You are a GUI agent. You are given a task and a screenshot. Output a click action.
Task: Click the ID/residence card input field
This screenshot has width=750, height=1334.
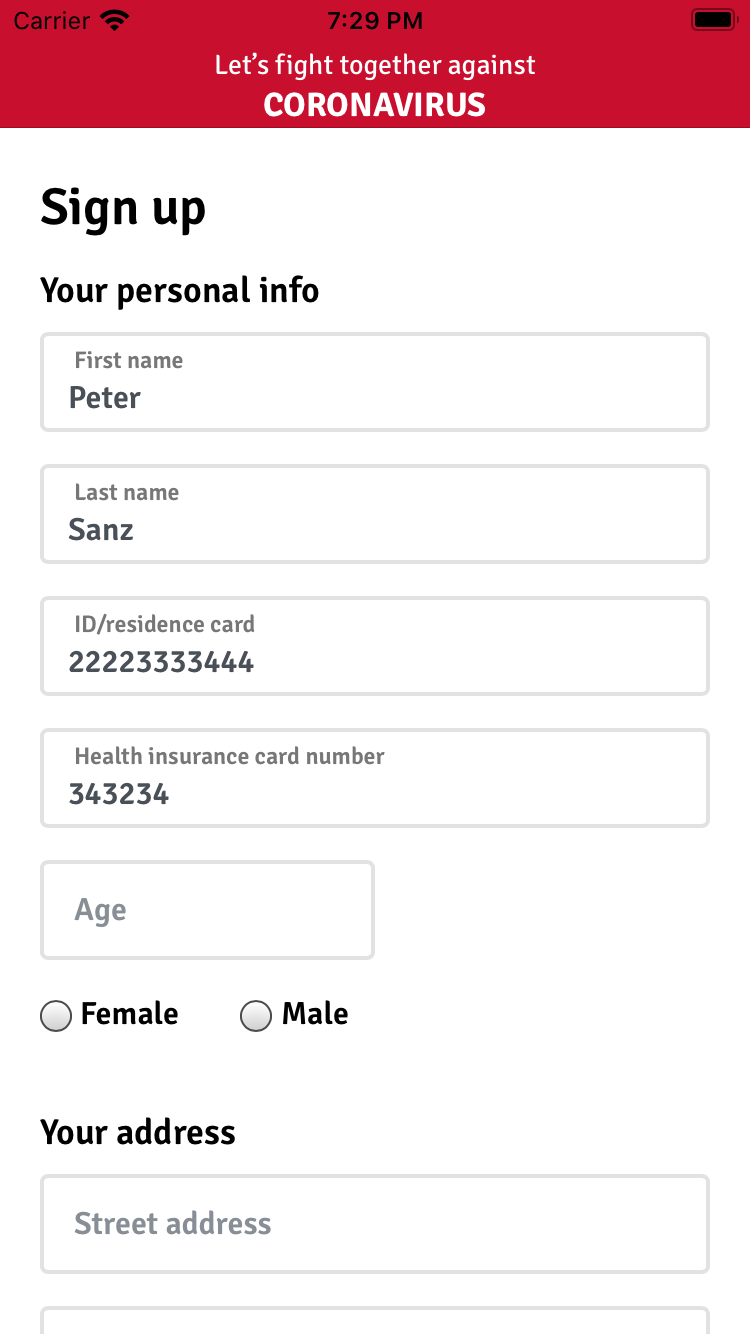coord(375,647)
